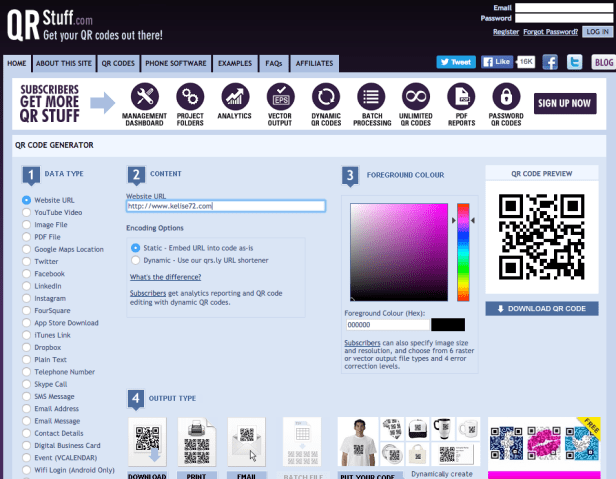Select the YouTube Video data type
The height and width of the screenshot is (479, 616).
point(27,212)
